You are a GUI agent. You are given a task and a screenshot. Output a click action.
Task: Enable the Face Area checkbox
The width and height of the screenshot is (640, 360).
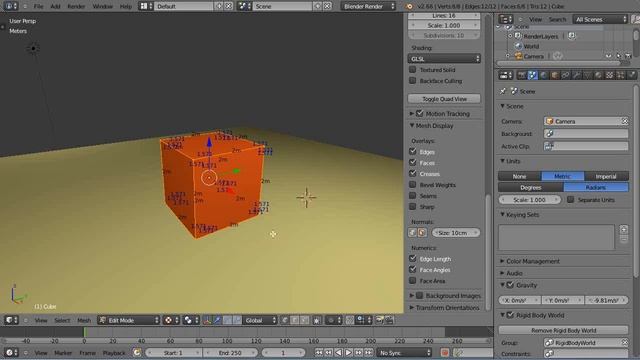pos(413,280)
